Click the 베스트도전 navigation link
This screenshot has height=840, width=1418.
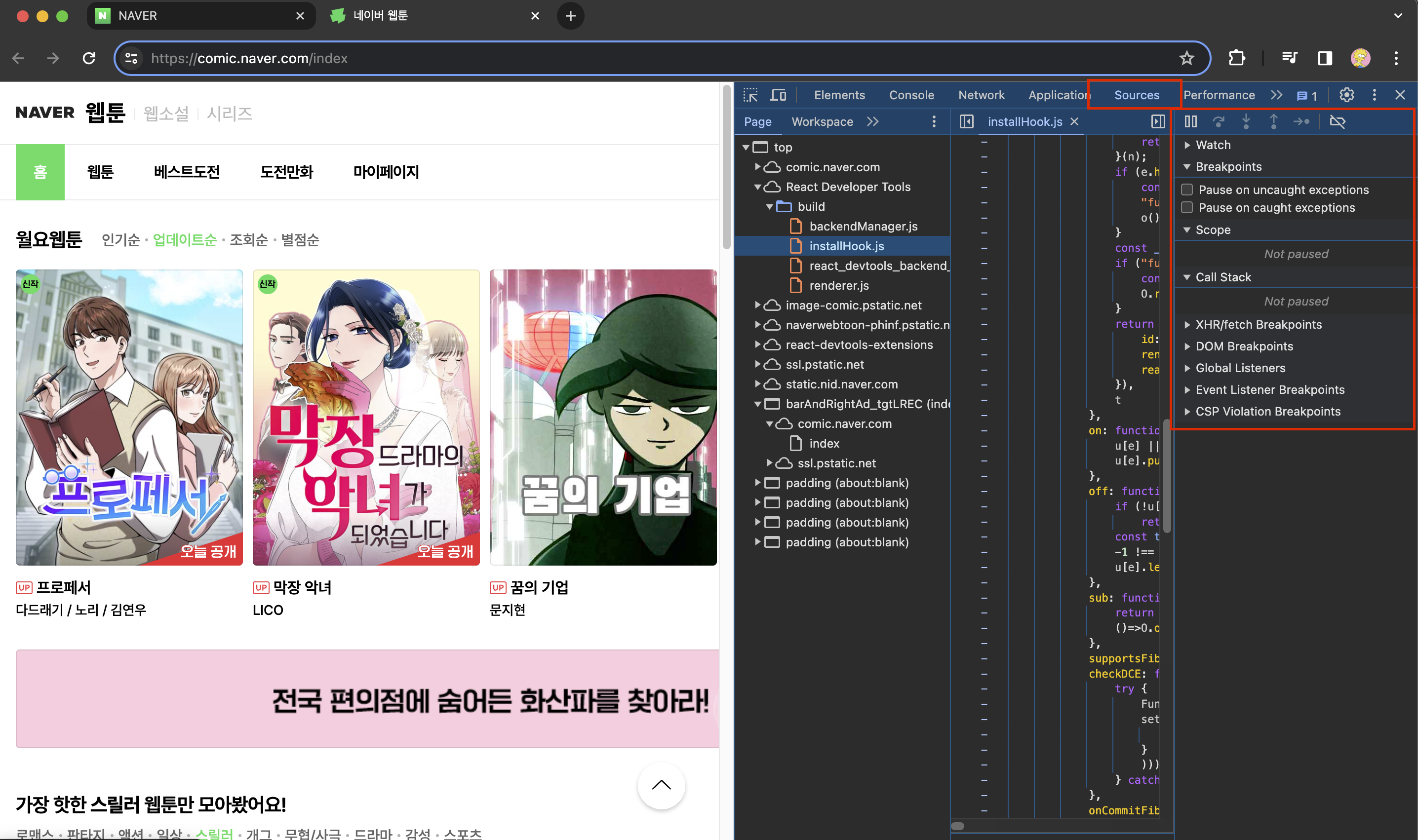[x=186, y=172]
